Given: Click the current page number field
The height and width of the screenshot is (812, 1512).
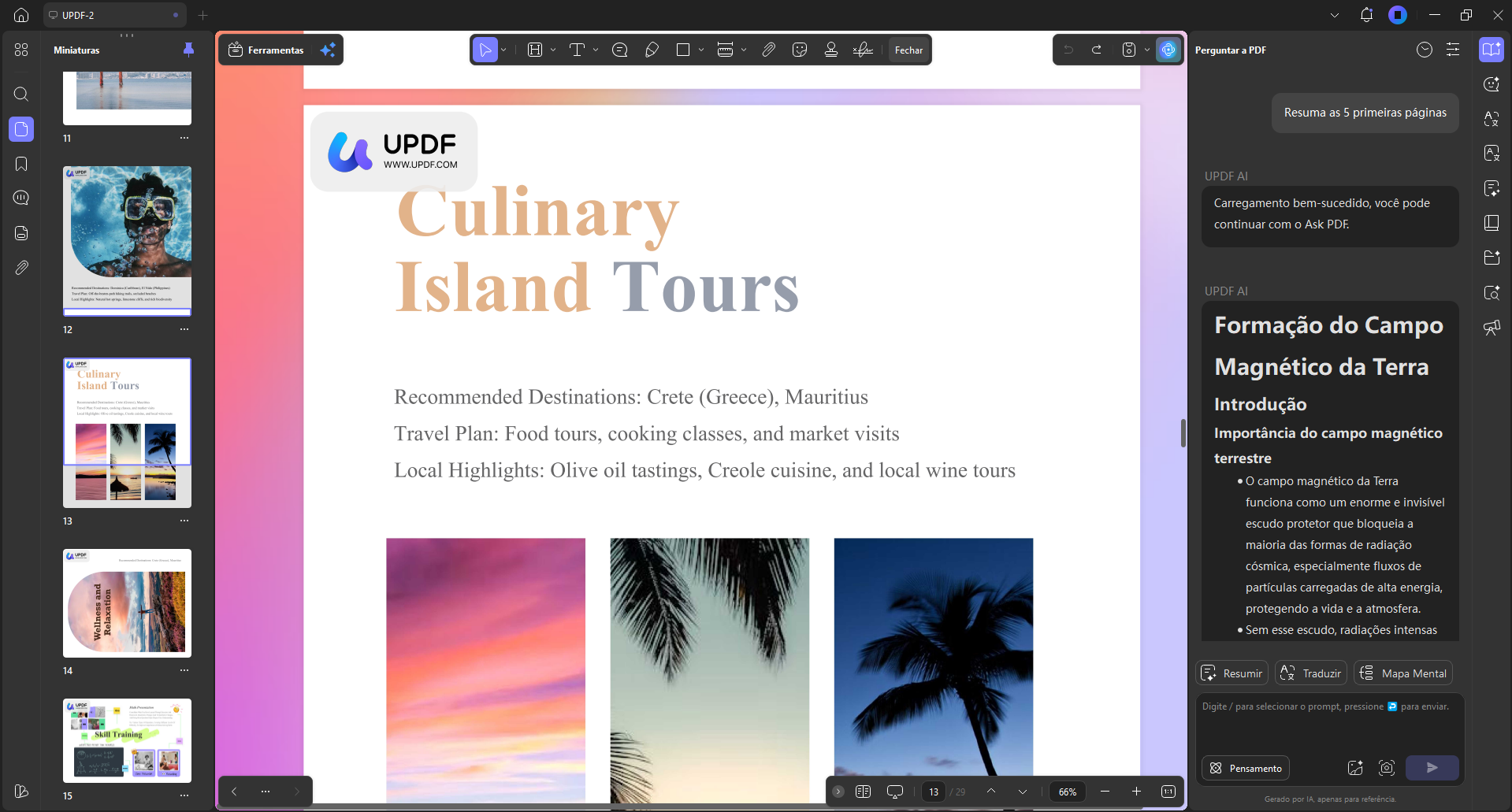Looking at the screenshot, I should pos(934,792).
